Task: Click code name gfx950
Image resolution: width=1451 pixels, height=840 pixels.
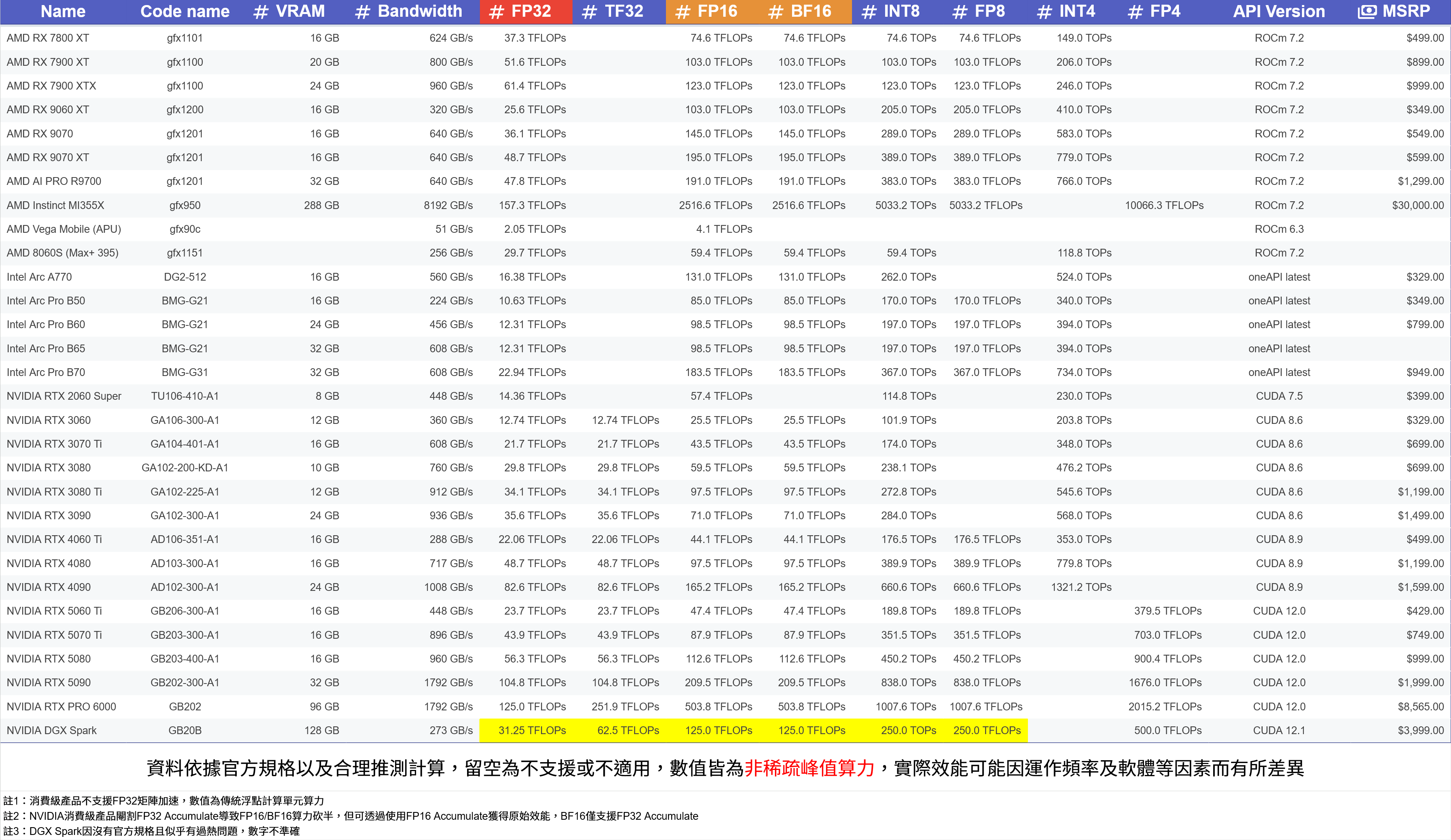Action: pos(185,206)
